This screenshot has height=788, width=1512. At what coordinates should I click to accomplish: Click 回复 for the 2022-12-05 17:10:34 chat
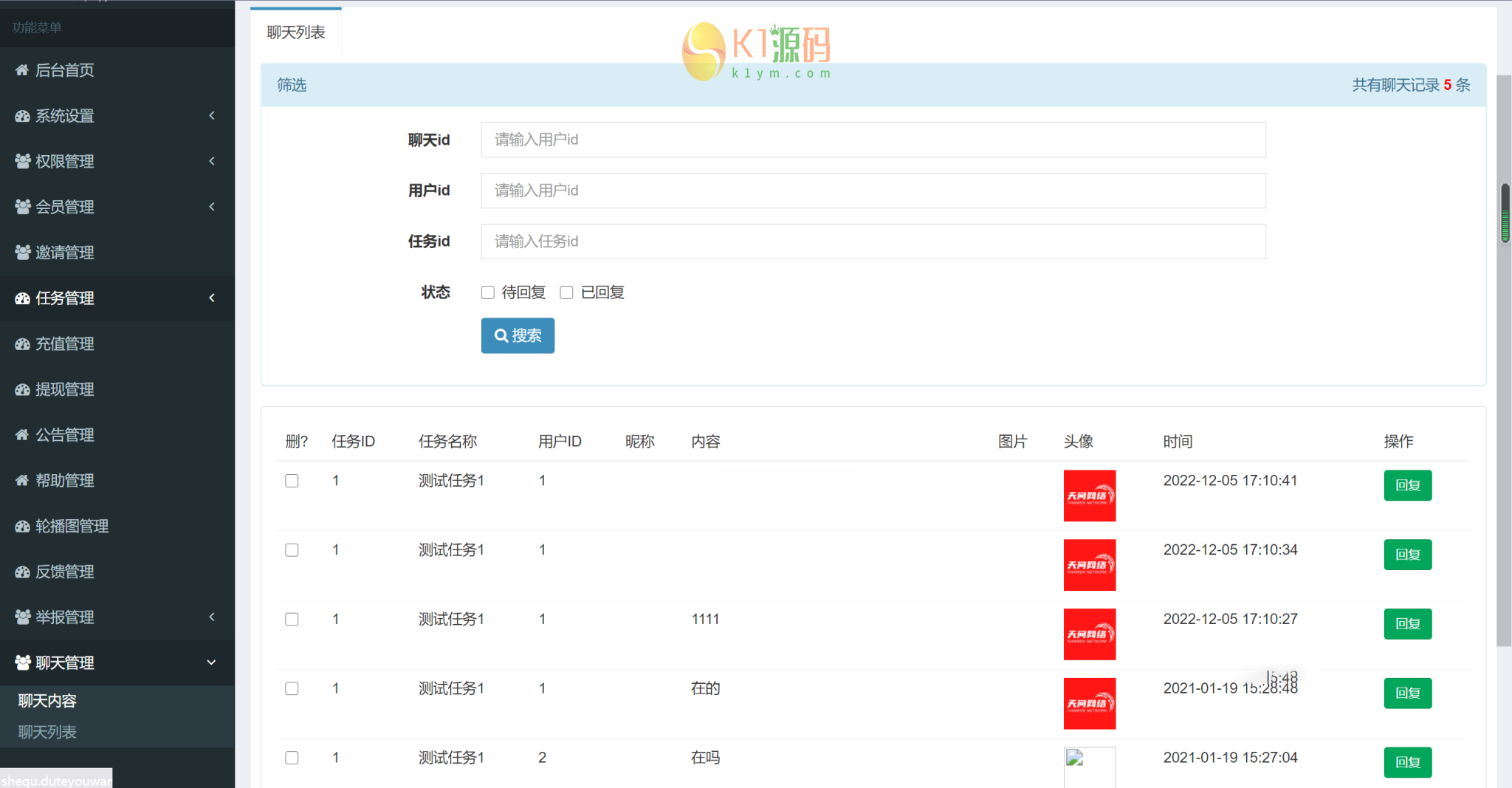1407,555
